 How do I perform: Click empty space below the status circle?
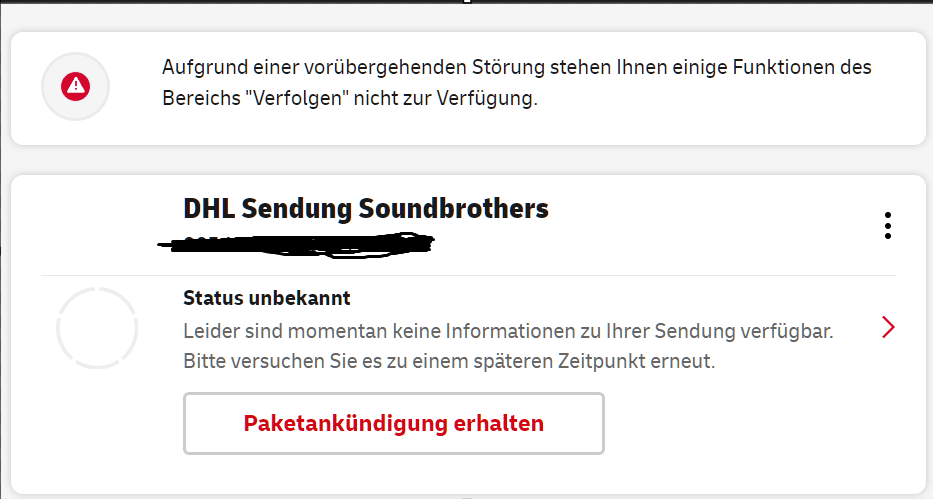pyautogui.click(x=97, y=430)
